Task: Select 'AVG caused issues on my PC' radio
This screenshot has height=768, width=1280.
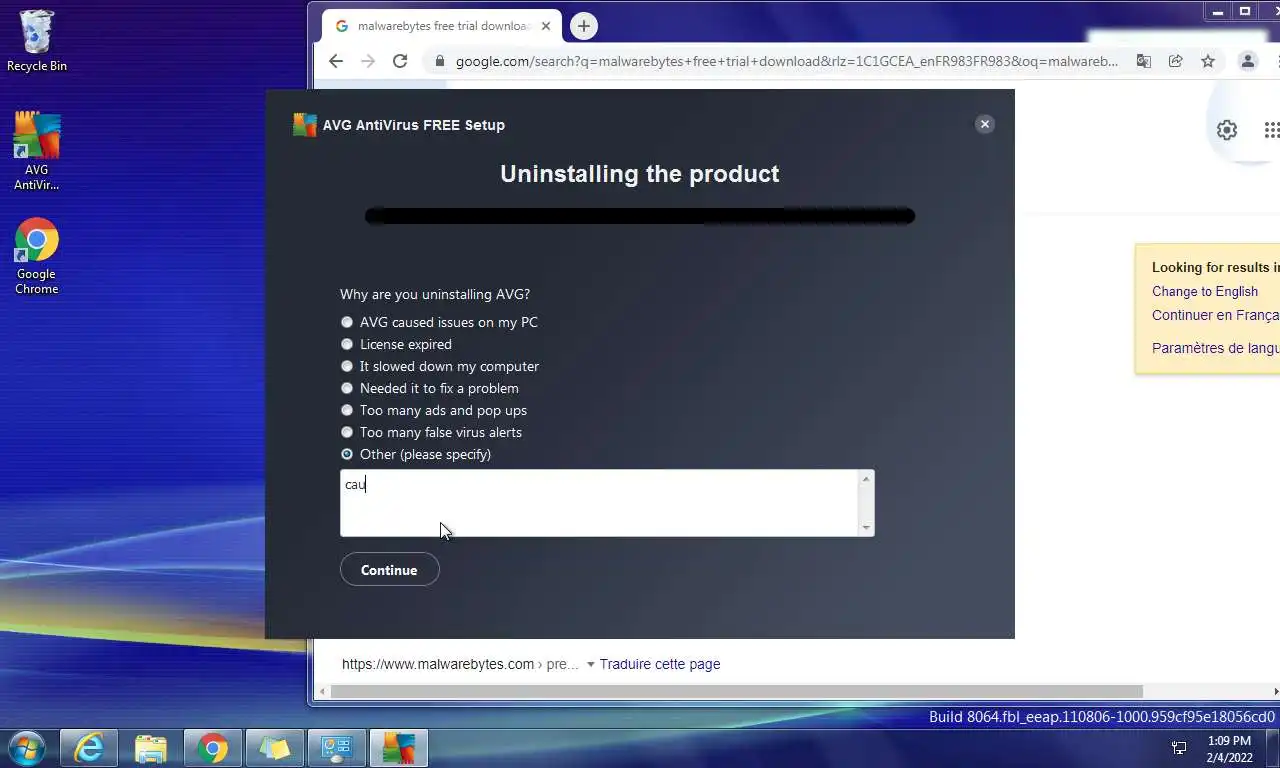Action: pyautogui.click(x=347, y=322)
